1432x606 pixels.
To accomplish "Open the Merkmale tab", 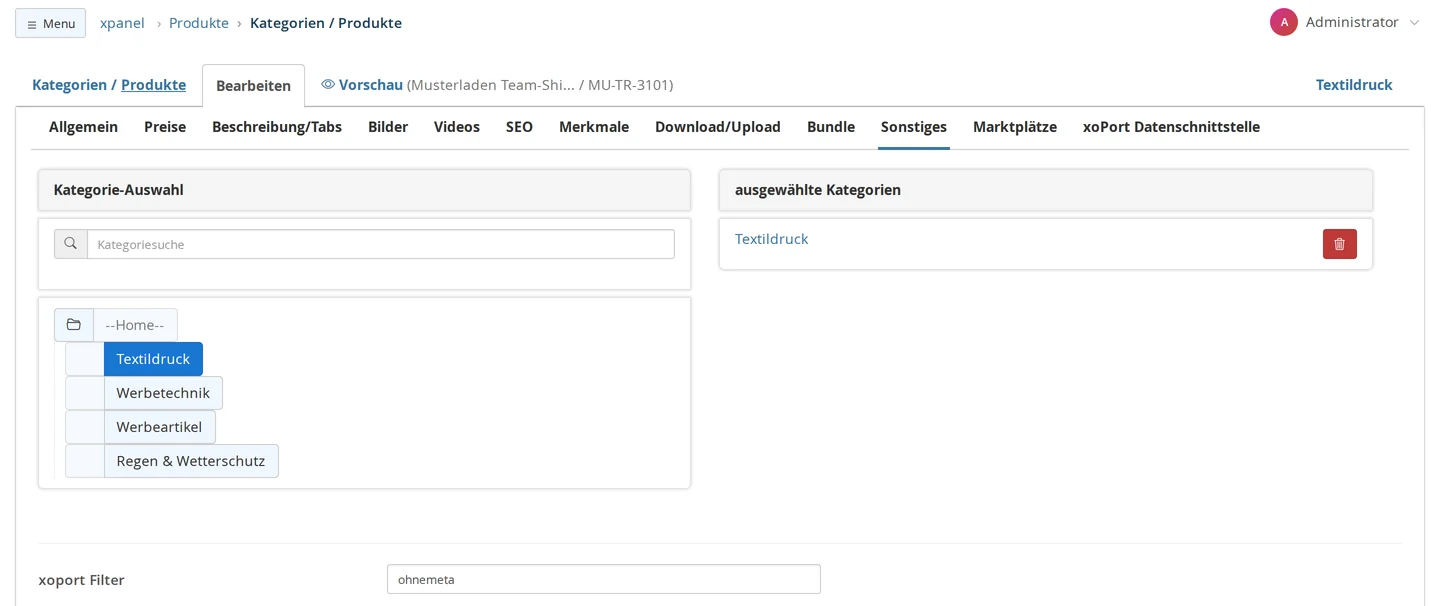I will pyautogui.click(x=594, y=127).
